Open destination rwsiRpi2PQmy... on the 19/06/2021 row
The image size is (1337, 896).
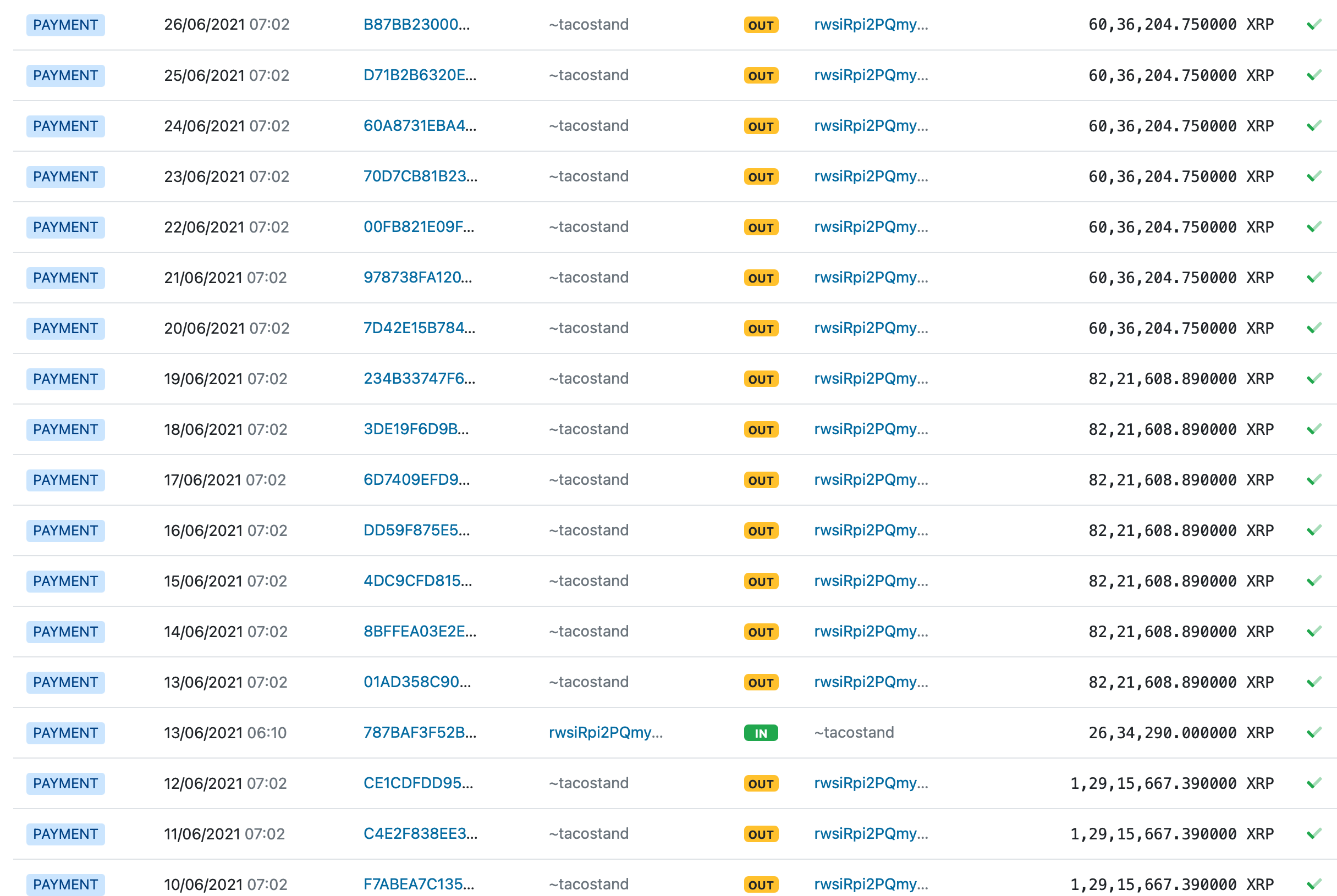(x=871, y=379)
